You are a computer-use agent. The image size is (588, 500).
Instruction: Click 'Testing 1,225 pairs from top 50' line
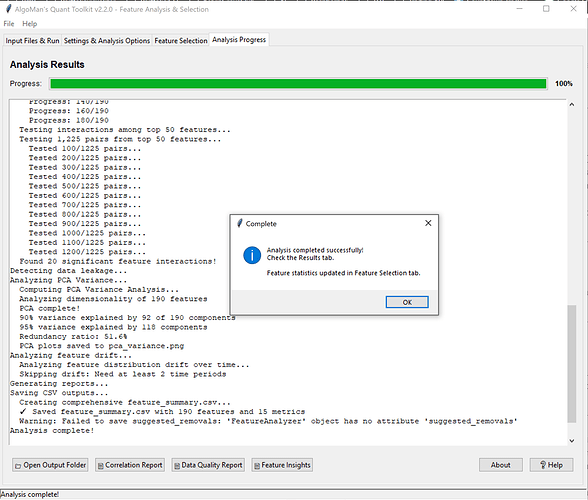click(120, 139)
